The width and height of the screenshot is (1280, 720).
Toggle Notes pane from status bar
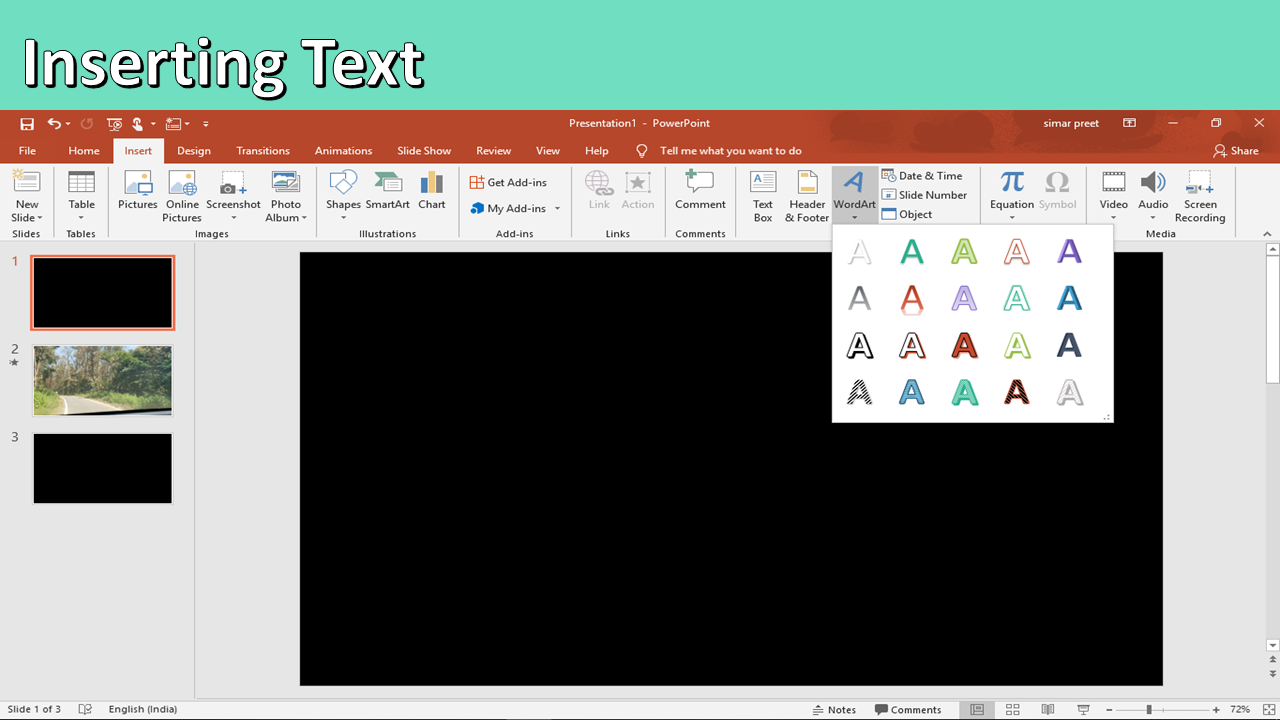click(834, 709)
